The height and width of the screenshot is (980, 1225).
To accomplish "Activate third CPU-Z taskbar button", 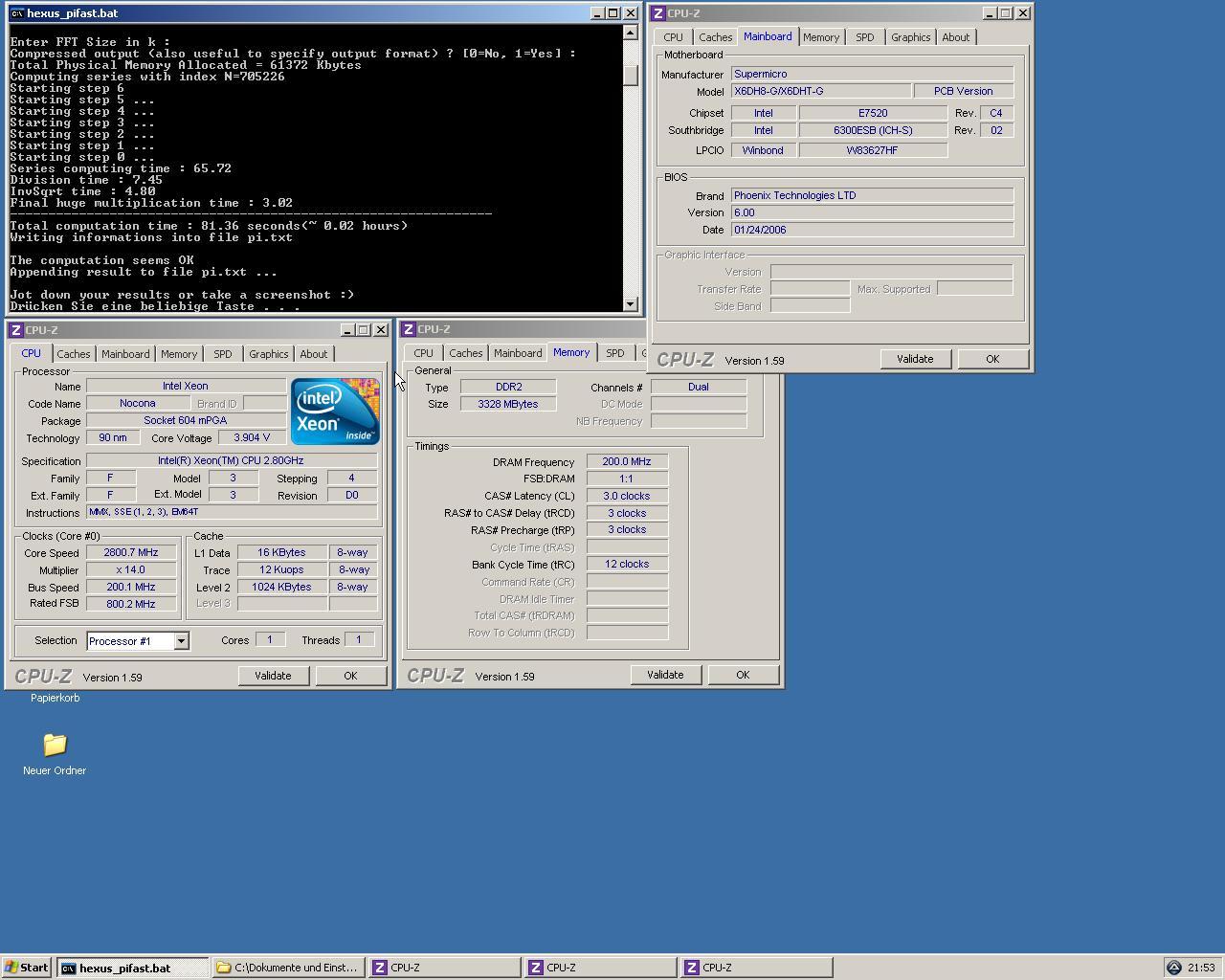I will 756,968.
